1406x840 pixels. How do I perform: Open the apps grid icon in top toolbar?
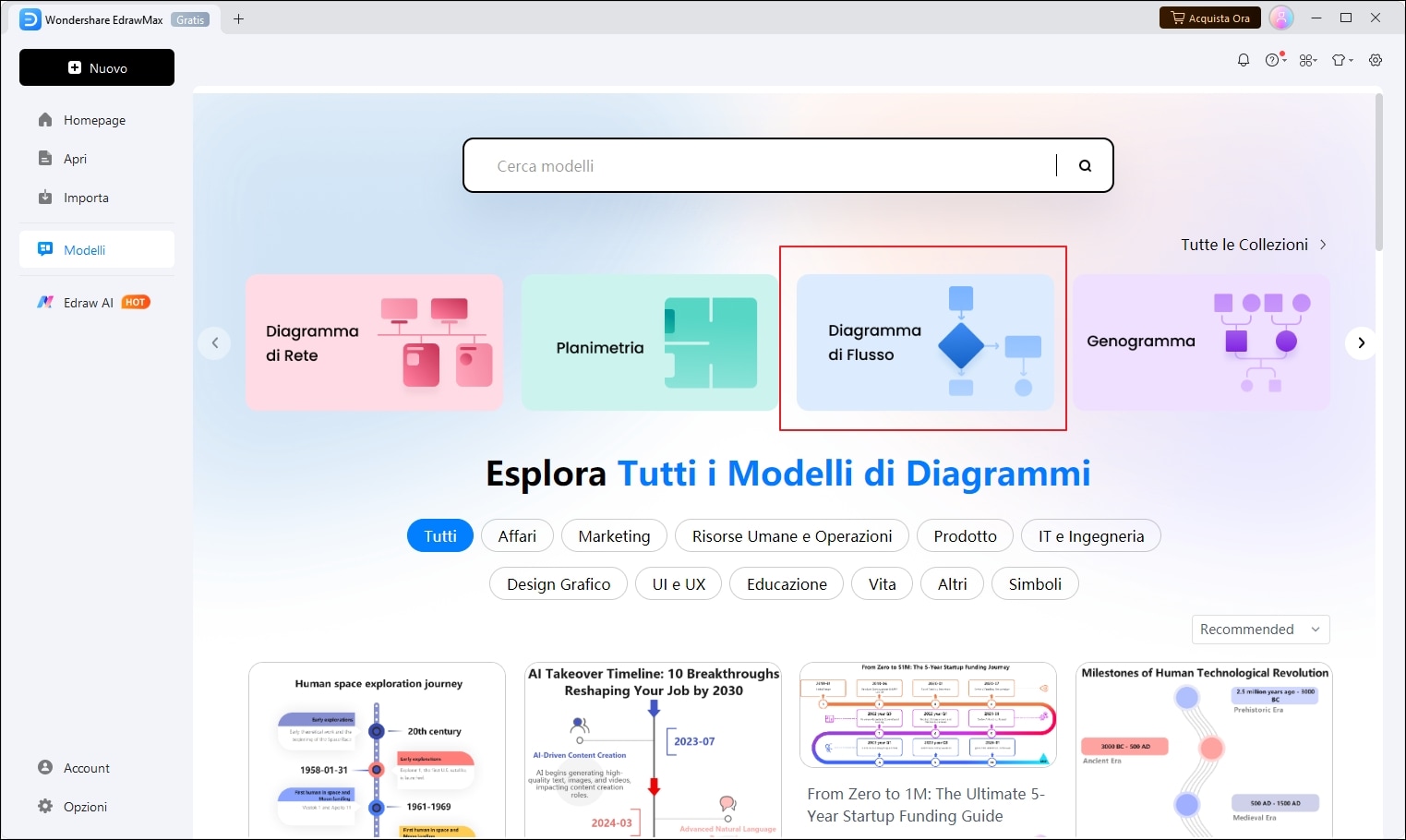tap(1307, 60)
